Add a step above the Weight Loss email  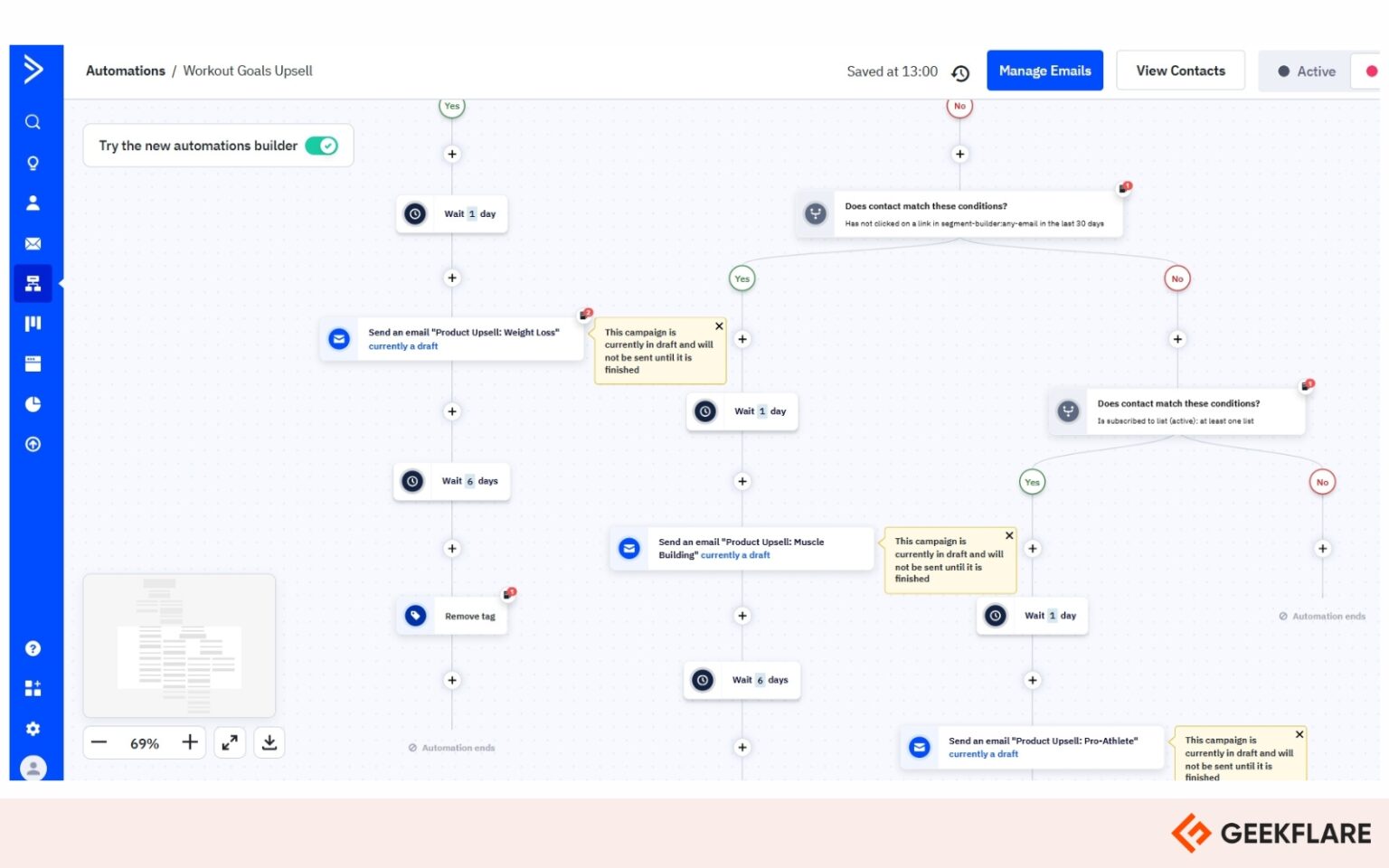click(452, 278)
